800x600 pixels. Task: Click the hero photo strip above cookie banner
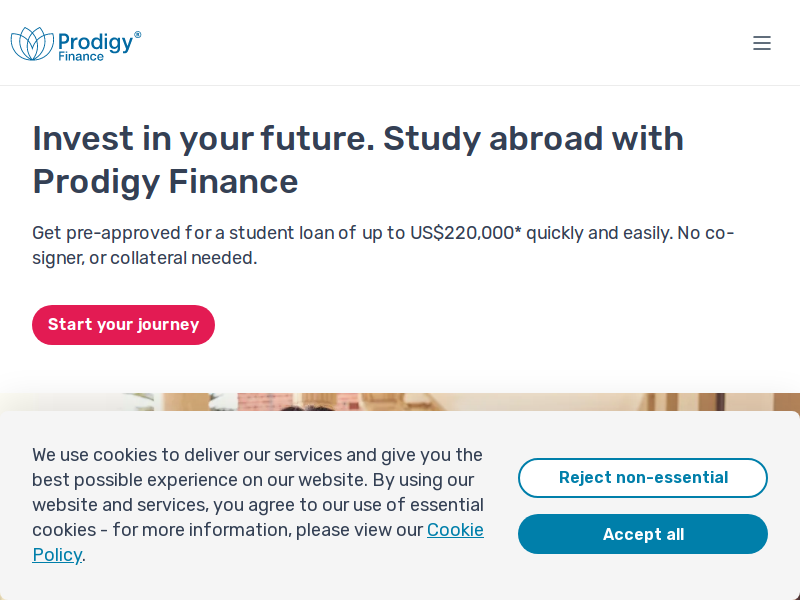click(x=400, y=402)
